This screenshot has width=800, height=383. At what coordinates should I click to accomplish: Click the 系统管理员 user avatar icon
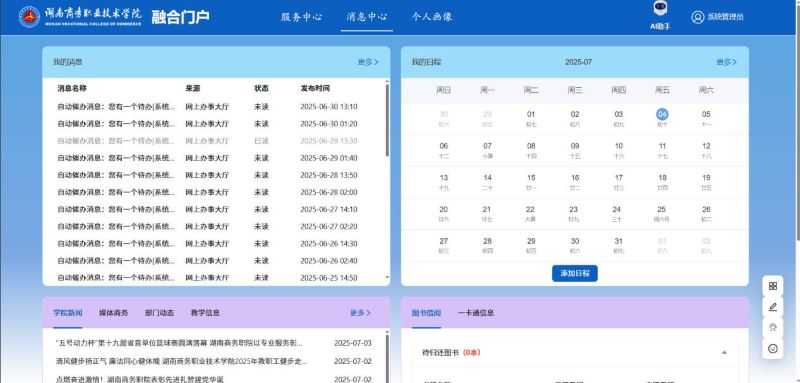tap(697, 17)
